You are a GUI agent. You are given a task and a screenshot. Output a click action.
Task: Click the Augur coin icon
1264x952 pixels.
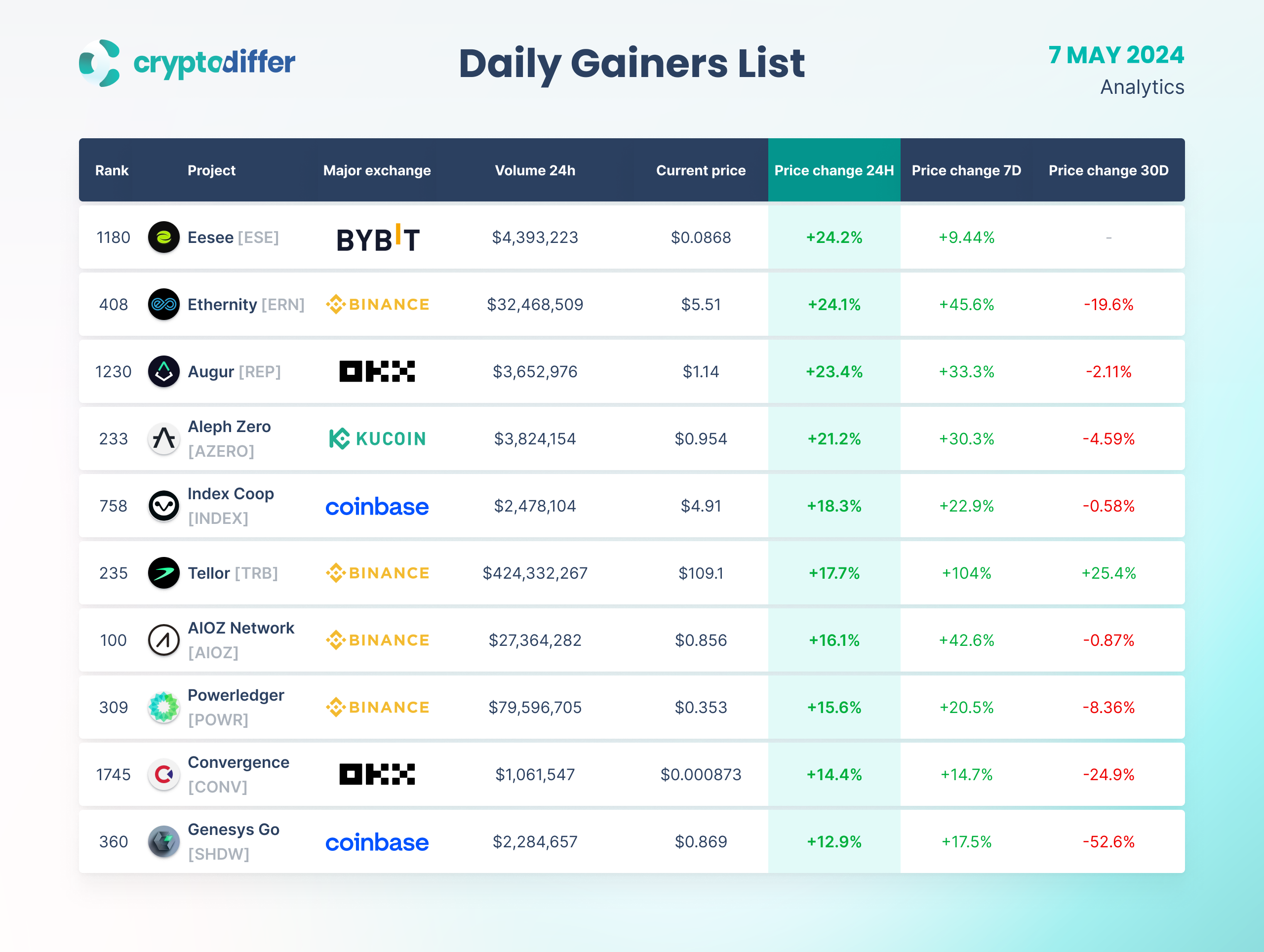point(164,371)
